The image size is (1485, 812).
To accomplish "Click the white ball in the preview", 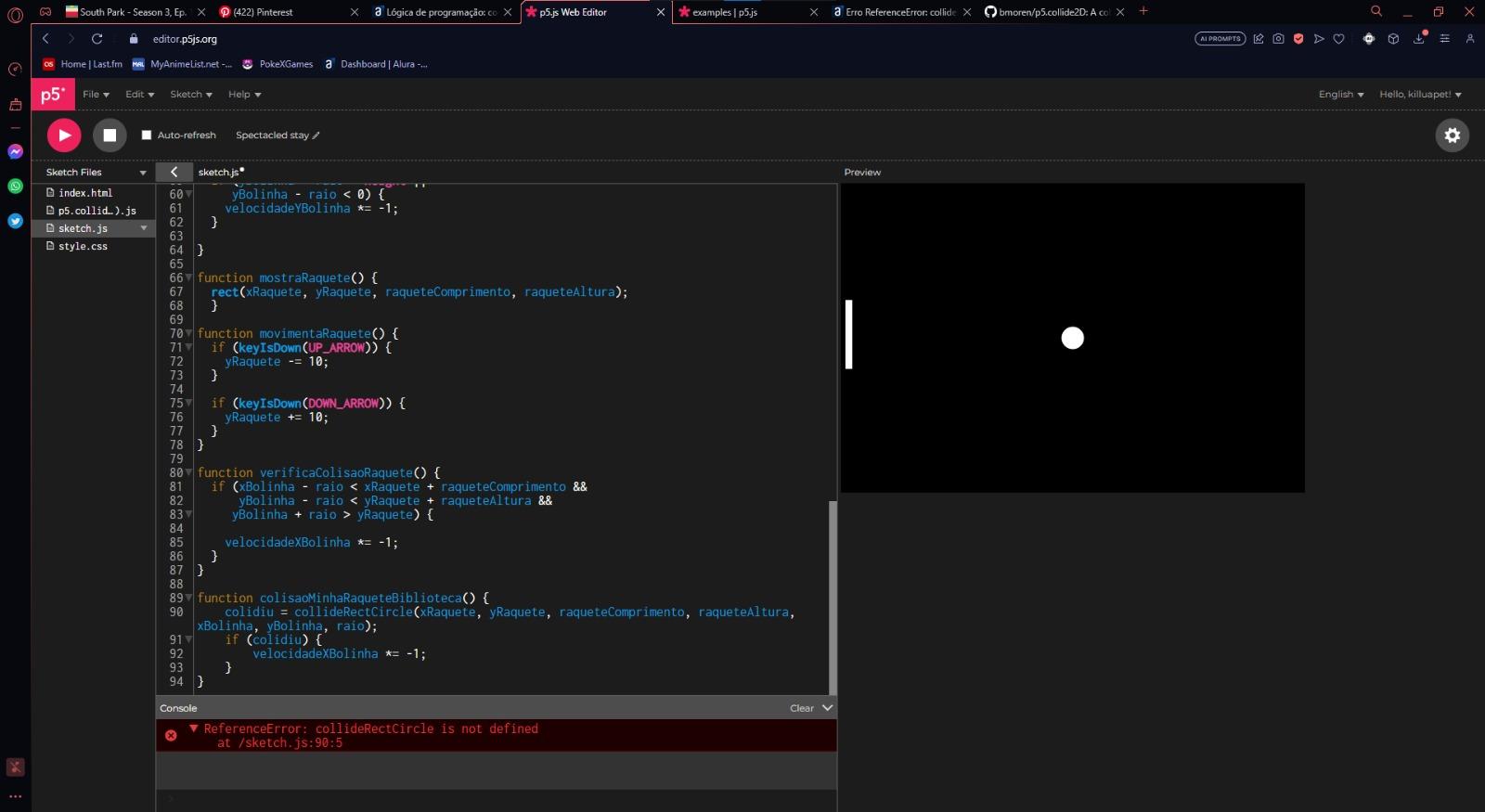I will 1073,338.
